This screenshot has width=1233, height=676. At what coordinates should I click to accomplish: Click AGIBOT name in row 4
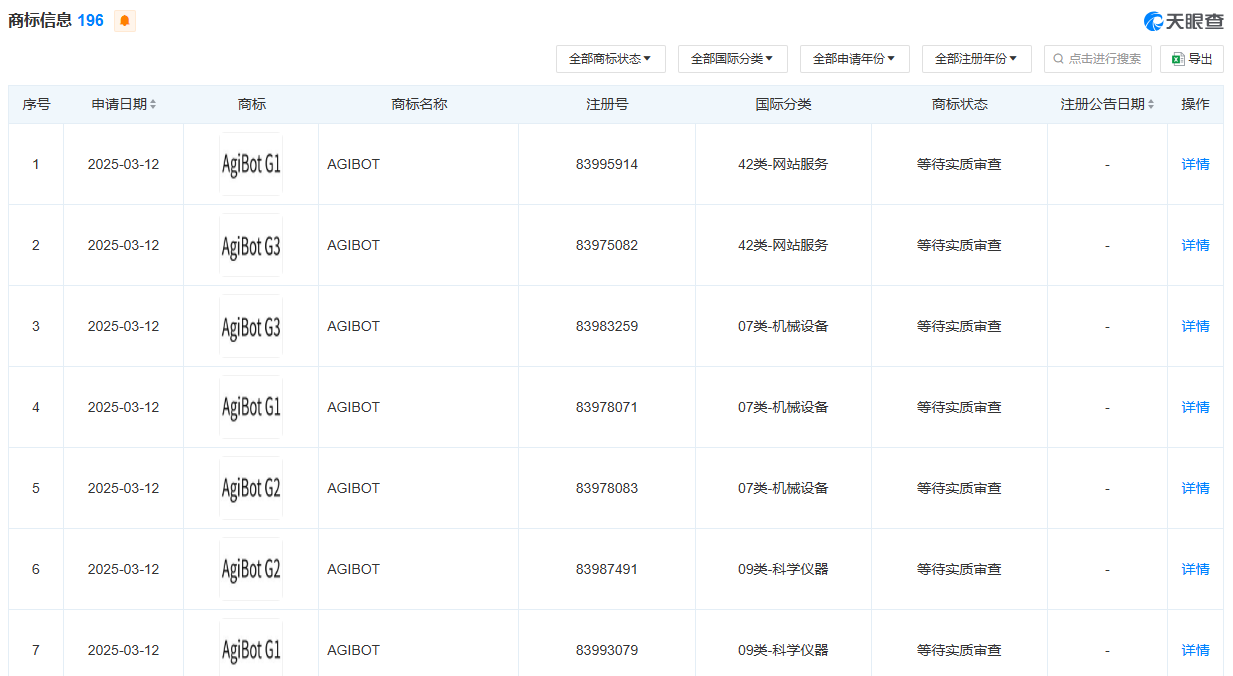pyautogui.click(x=354, y=407)
